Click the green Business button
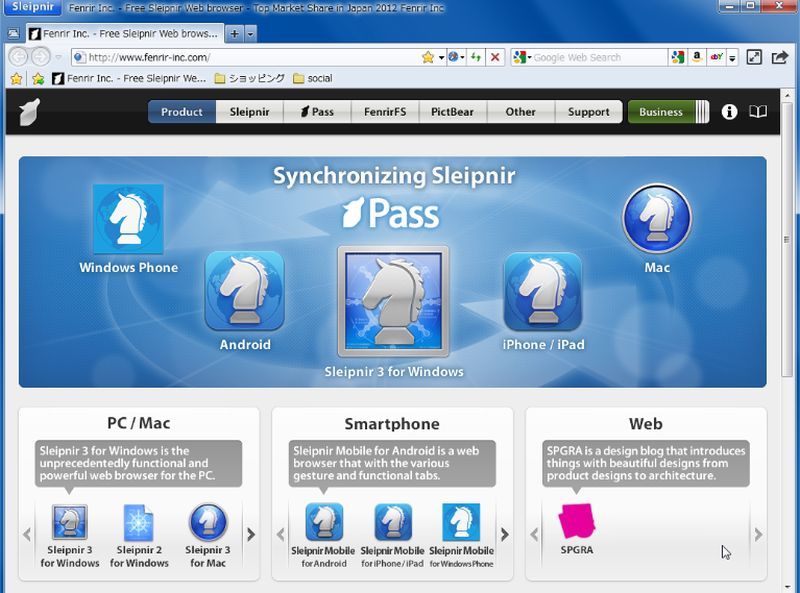Screen dimensions: 800x593 coord(661,112)
